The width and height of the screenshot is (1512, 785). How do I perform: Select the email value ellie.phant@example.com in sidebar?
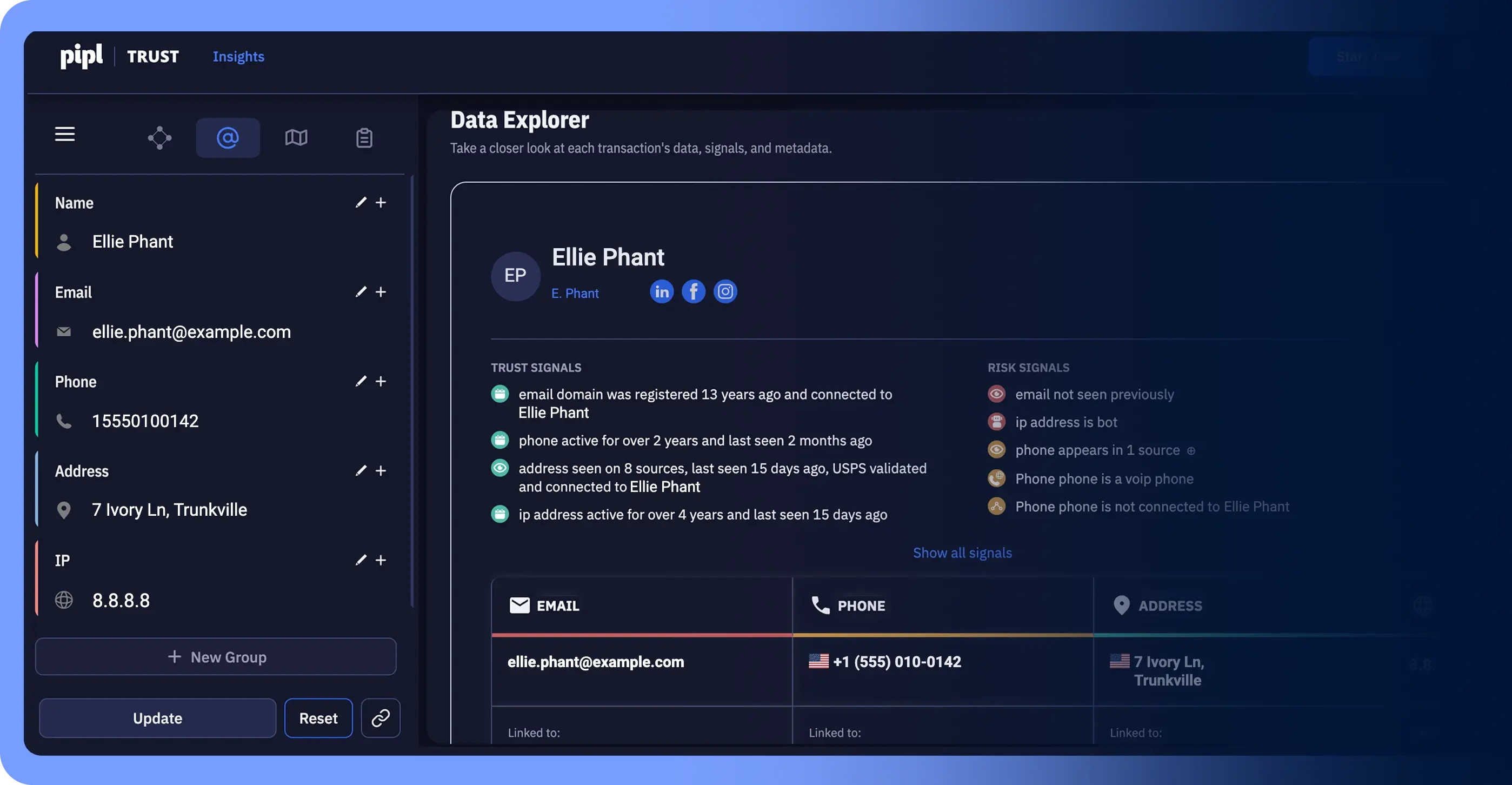coord(191,332)
